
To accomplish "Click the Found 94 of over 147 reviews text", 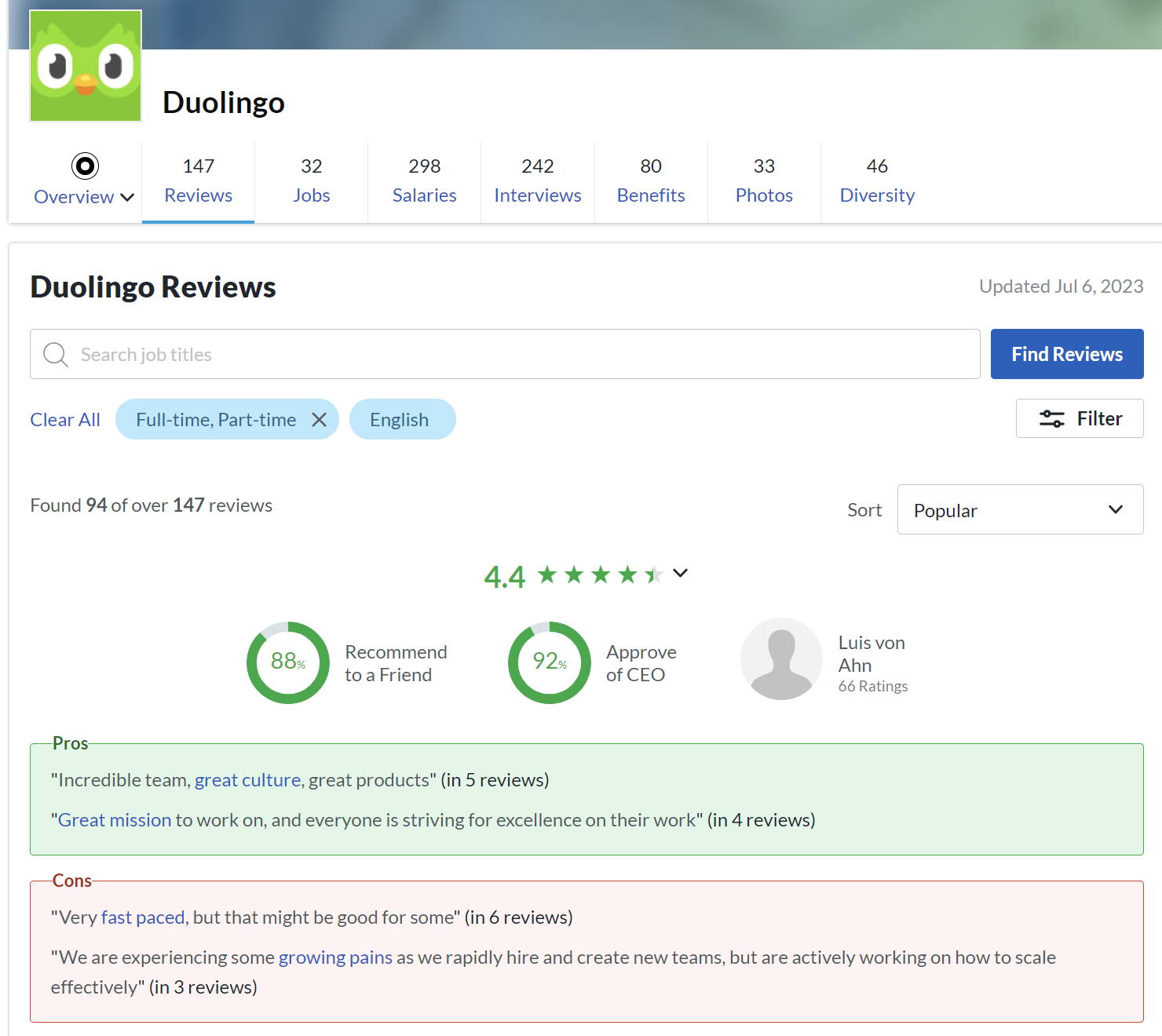I will click(x=152, y=505).
